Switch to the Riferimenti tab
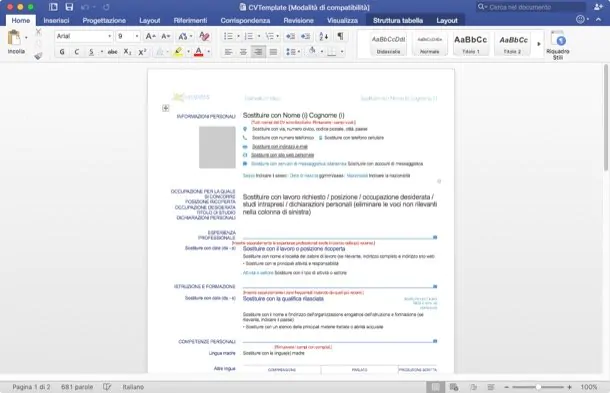Image resolution: width=610 pixels, height=393 pixels. tap(190, 20)
